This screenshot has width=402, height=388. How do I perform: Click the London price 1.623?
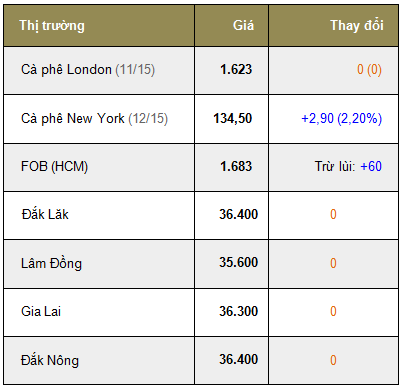pos(236,69)
